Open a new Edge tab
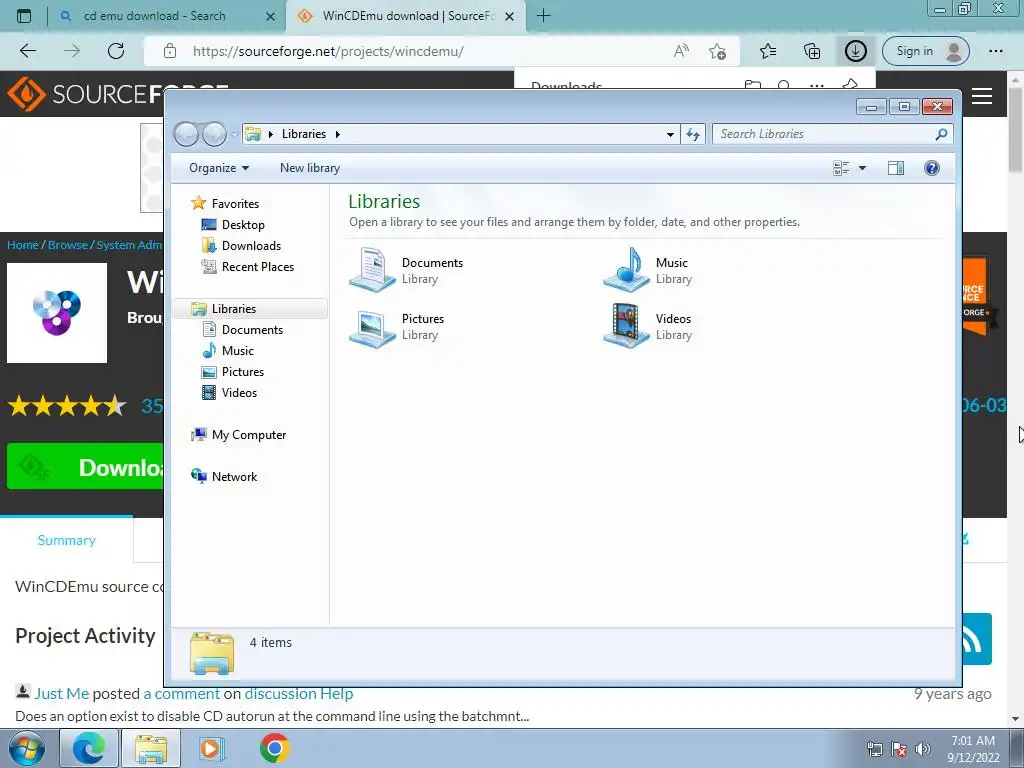 543,16
